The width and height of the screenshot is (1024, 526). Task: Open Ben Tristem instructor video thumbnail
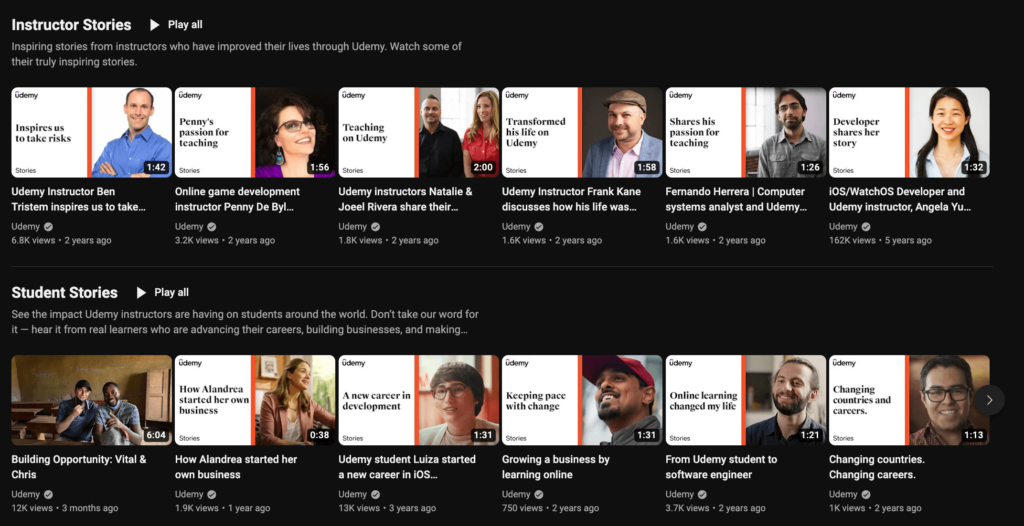tap(91, 132)
